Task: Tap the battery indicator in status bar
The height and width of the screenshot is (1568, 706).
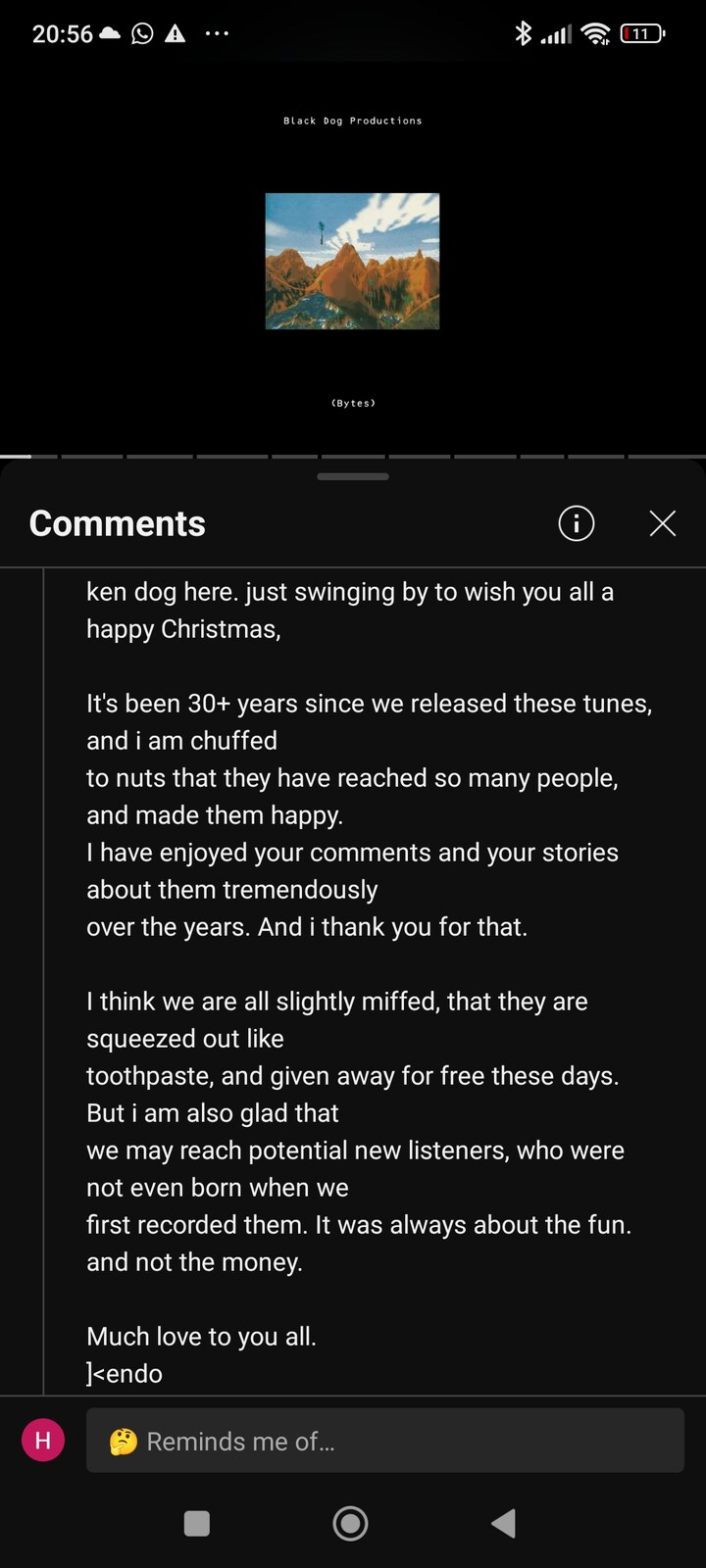Action: (642, 33)
